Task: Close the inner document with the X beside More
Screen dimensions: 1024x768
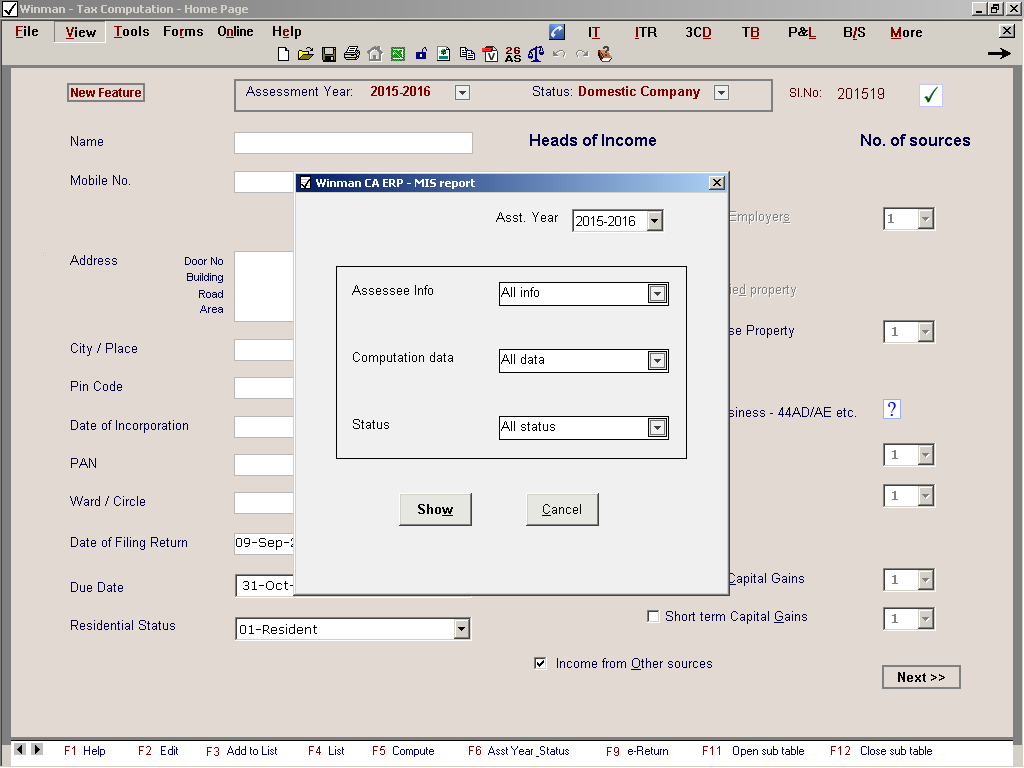Action: (x=1007, y=31)
